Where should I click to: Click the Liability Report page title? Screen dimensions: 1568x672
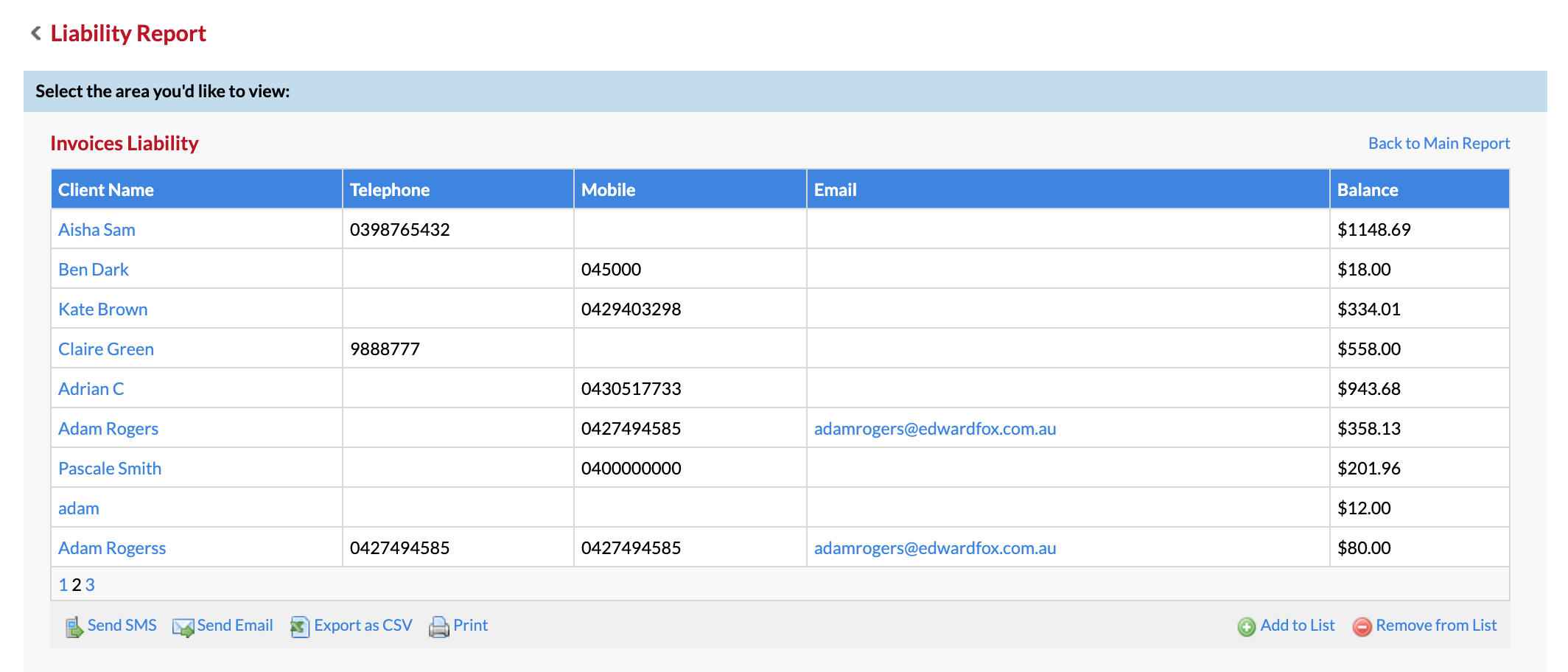[x=128, y=33]
